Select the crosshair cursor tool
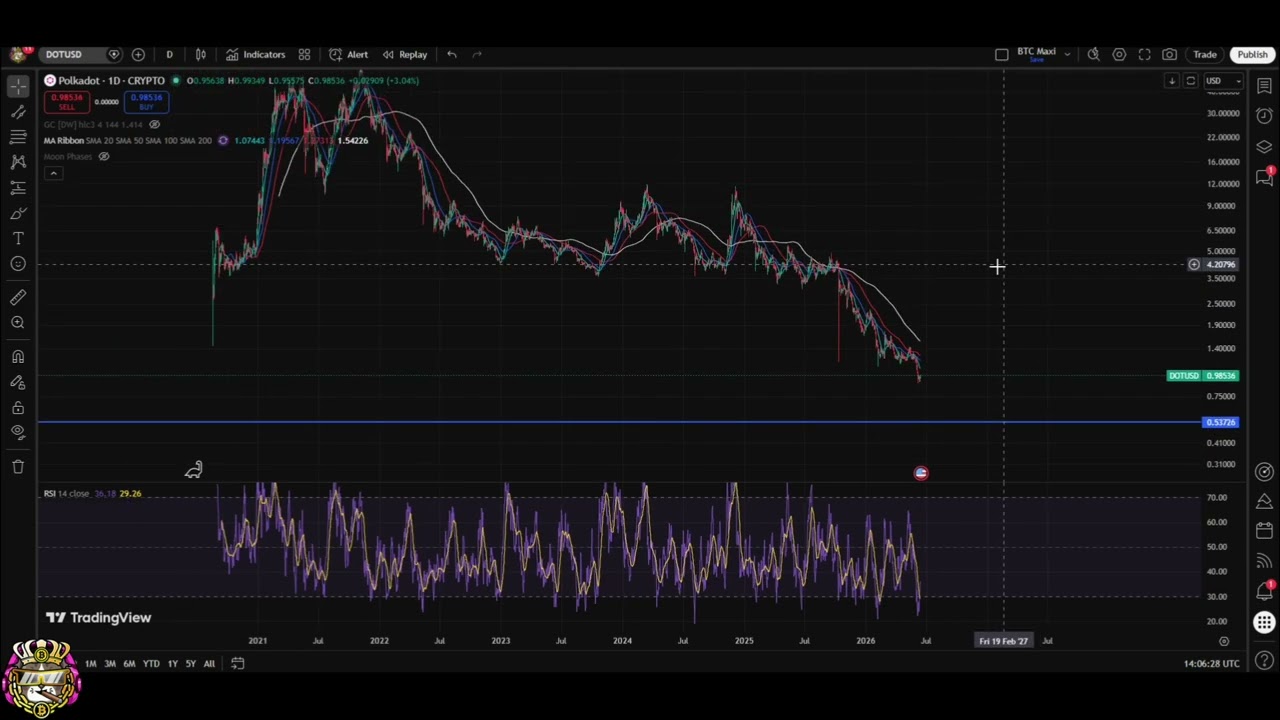1280x720 pixels. (x=18, y=87)
